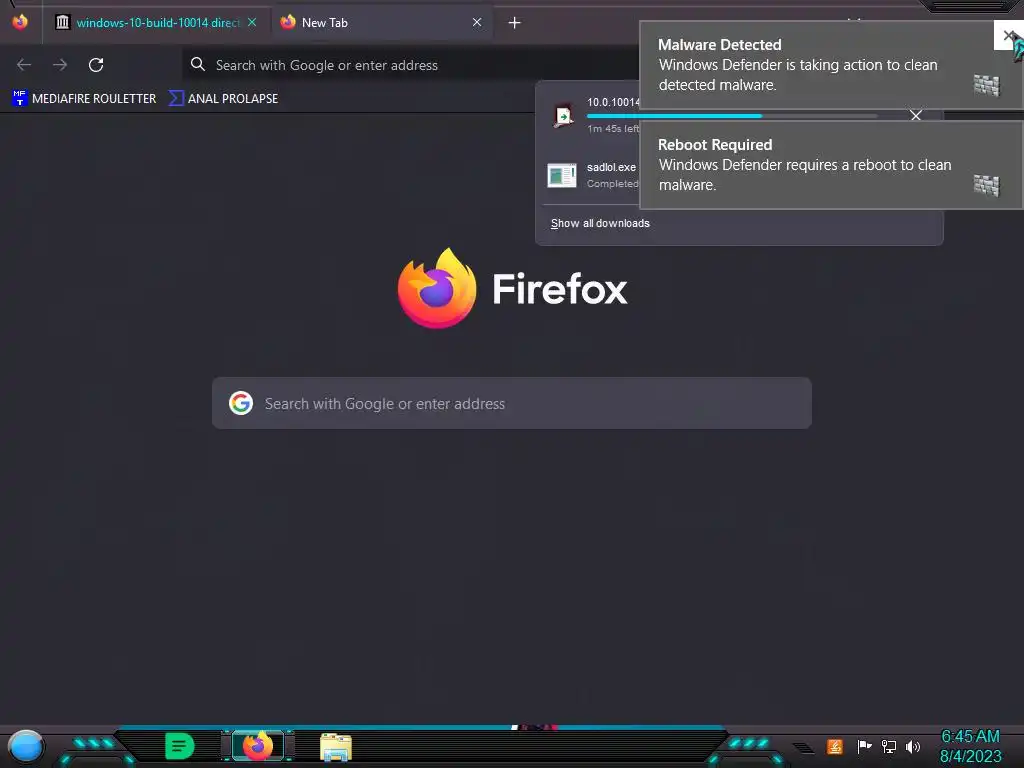
Task: Open the clock showing 6:45 AM
Action: 970,746
